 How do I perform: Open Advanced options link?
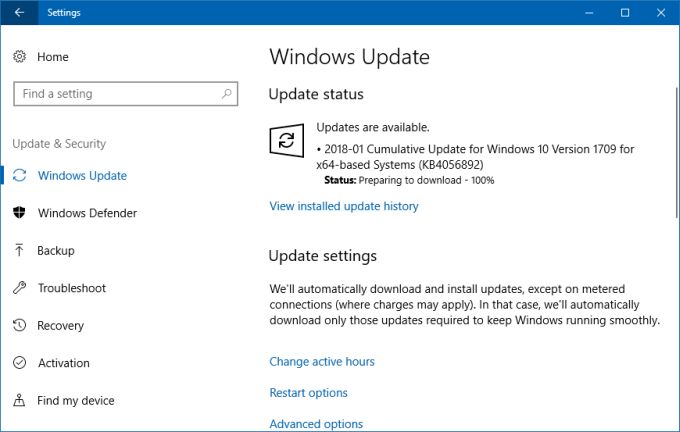(x=316, y=424)
